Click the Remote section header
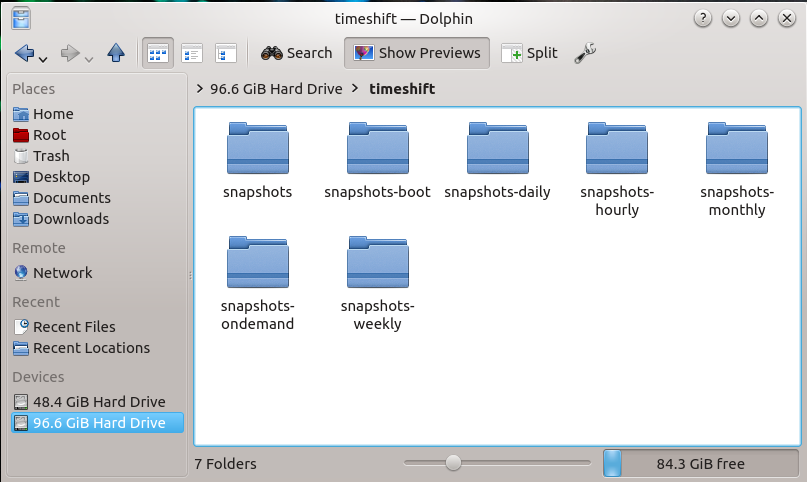Image resolution: width=807 pixels, height=482 pixels. [39, 248]
